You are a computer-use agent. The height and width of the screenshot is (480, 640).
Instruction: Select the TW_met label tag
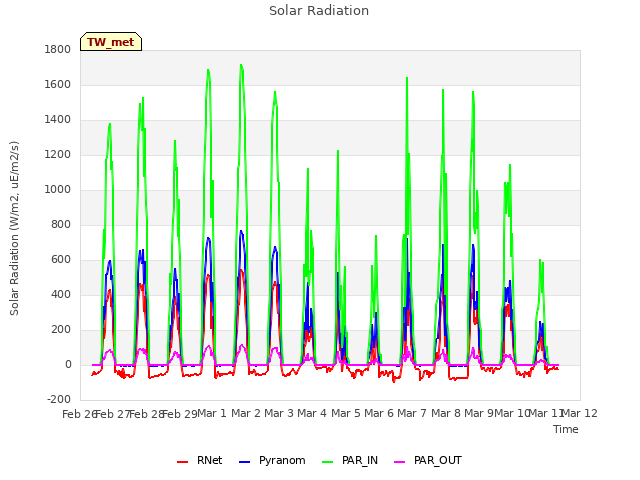[111, 42]
